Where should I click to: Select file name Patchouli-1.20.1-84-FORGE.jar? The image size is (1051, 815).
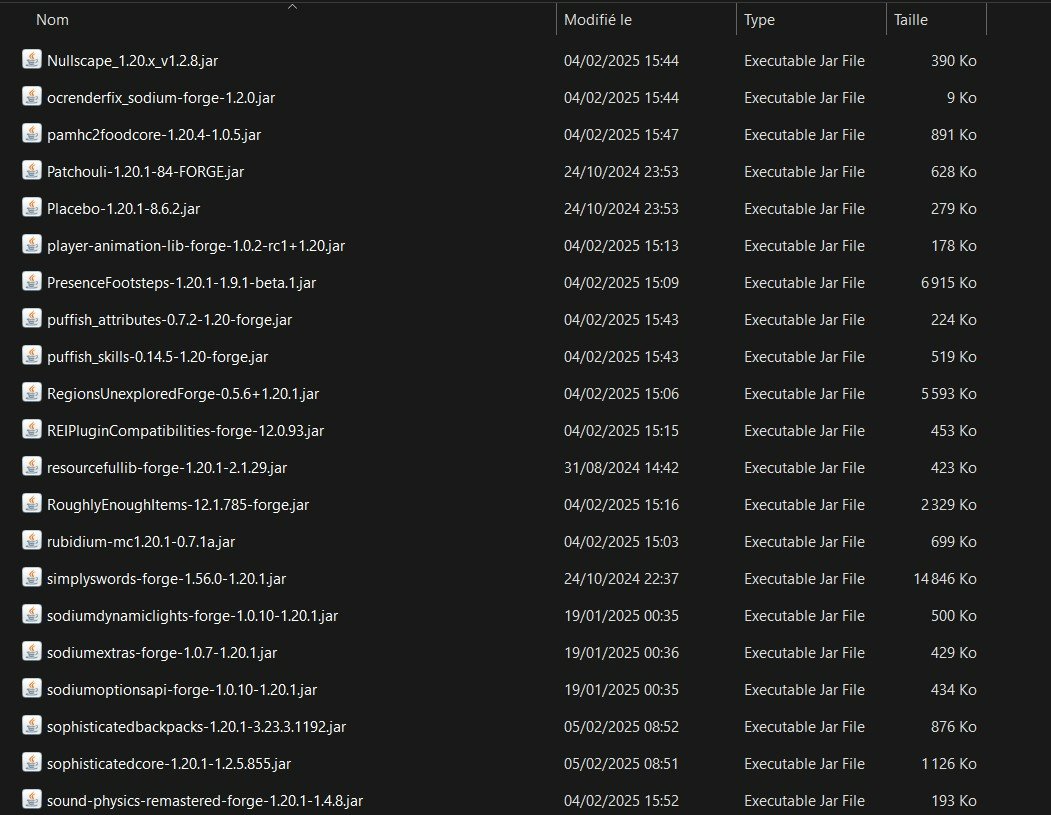pos(145,172)
